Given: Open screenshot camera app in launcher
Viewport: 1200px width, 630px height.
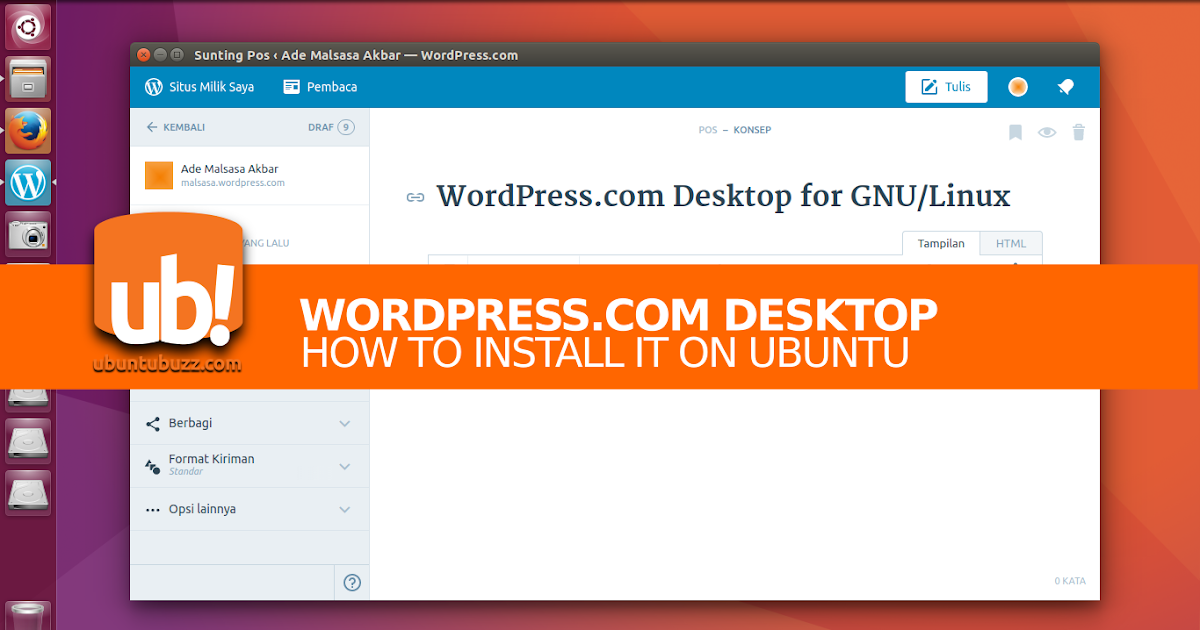Looking at the screenshot, I should 28,234.
